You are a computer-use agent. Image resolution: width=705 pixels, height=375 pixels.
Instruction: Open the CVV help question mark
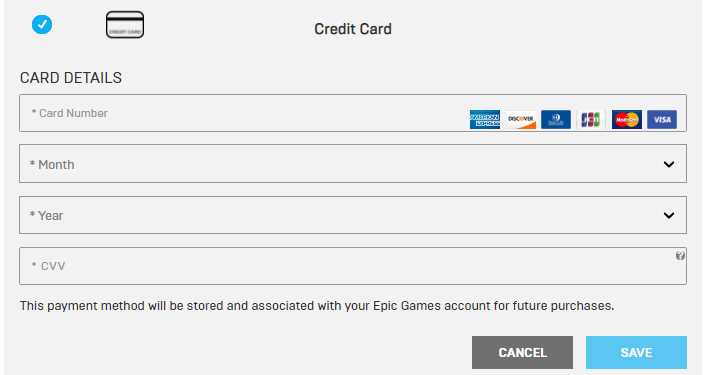(680, 255)
